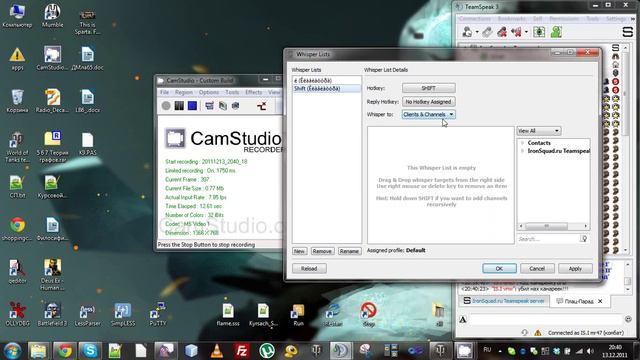
Task: Click RU language indicator in taskbar
Action: [487, 350]
